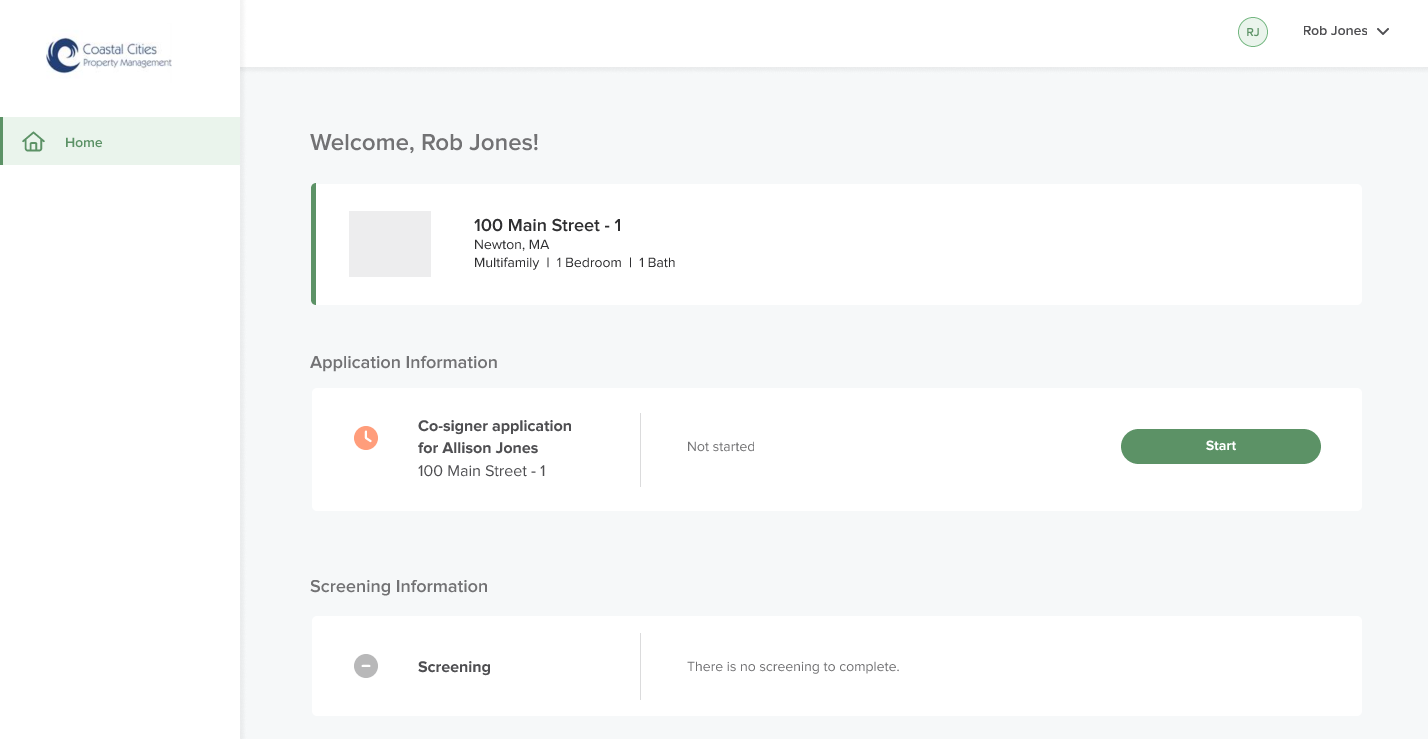Click the Newton, MA location text
The width and height of the screenshot is (1428, 739).
pyautogui.click(x=511, y=245)
